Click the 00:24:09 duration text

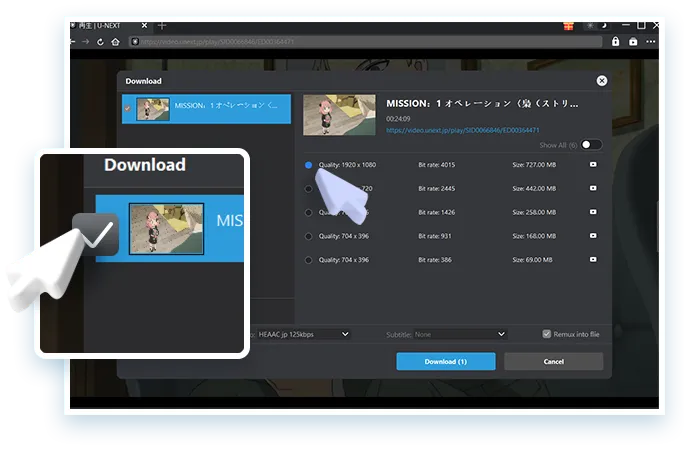(398, 119)
